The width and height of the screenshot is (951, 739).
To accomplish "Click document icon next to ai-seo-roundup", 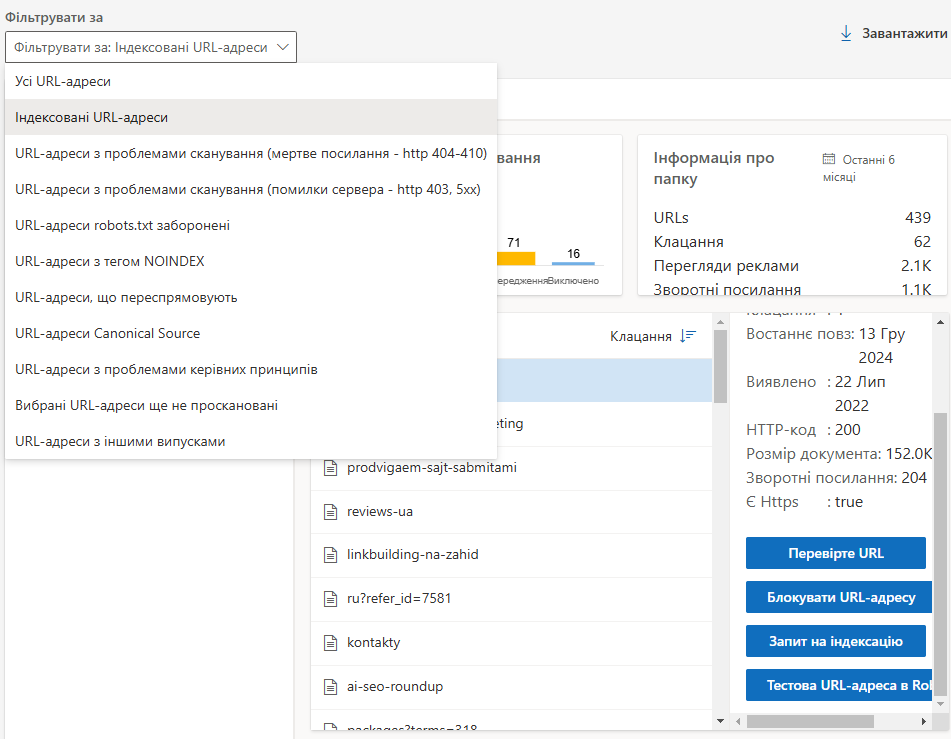I will pyautogui.click(x=331, y=687).
